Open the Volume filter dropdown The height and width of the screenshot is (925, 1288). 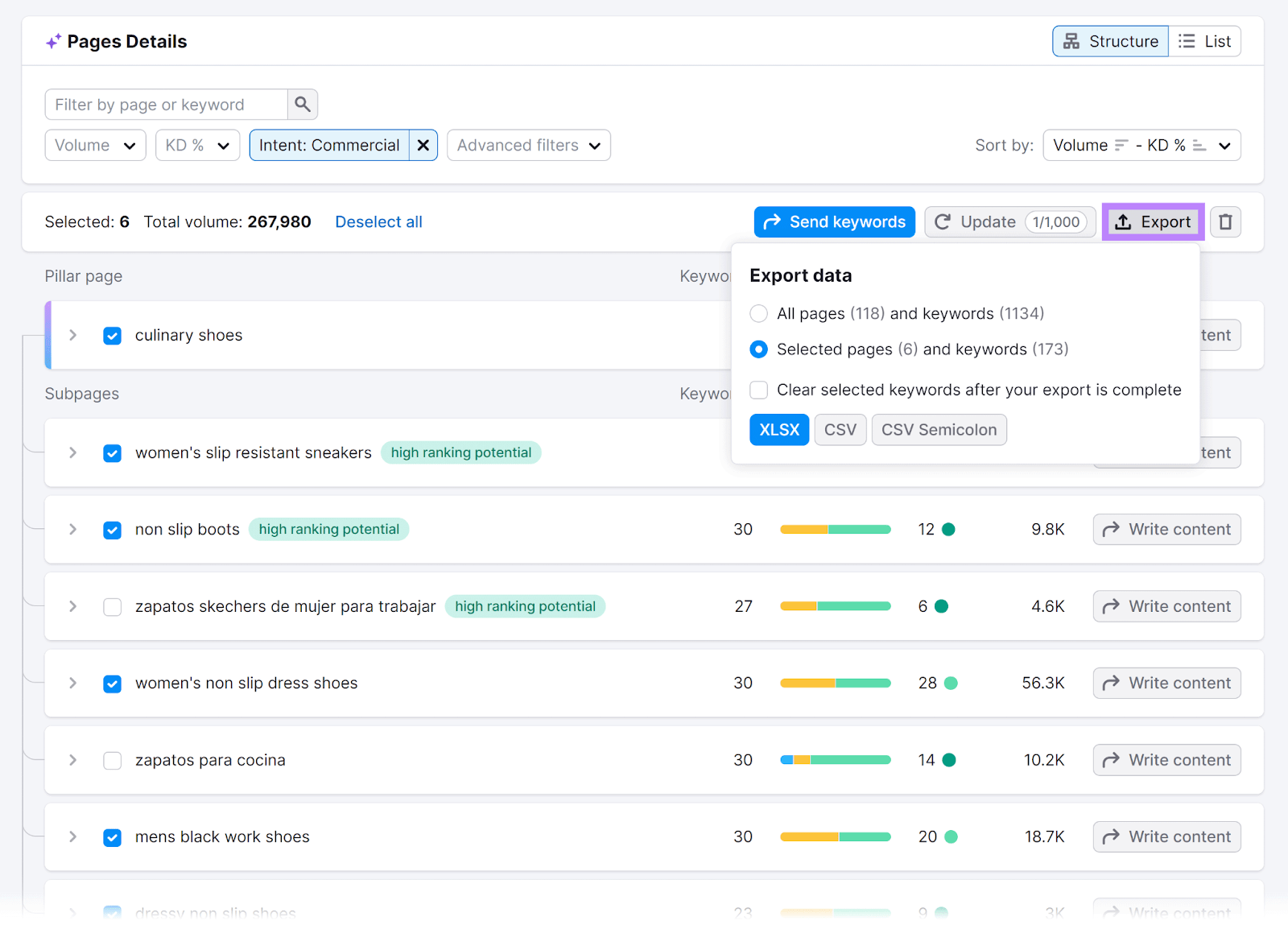click(x=95, y=146)
